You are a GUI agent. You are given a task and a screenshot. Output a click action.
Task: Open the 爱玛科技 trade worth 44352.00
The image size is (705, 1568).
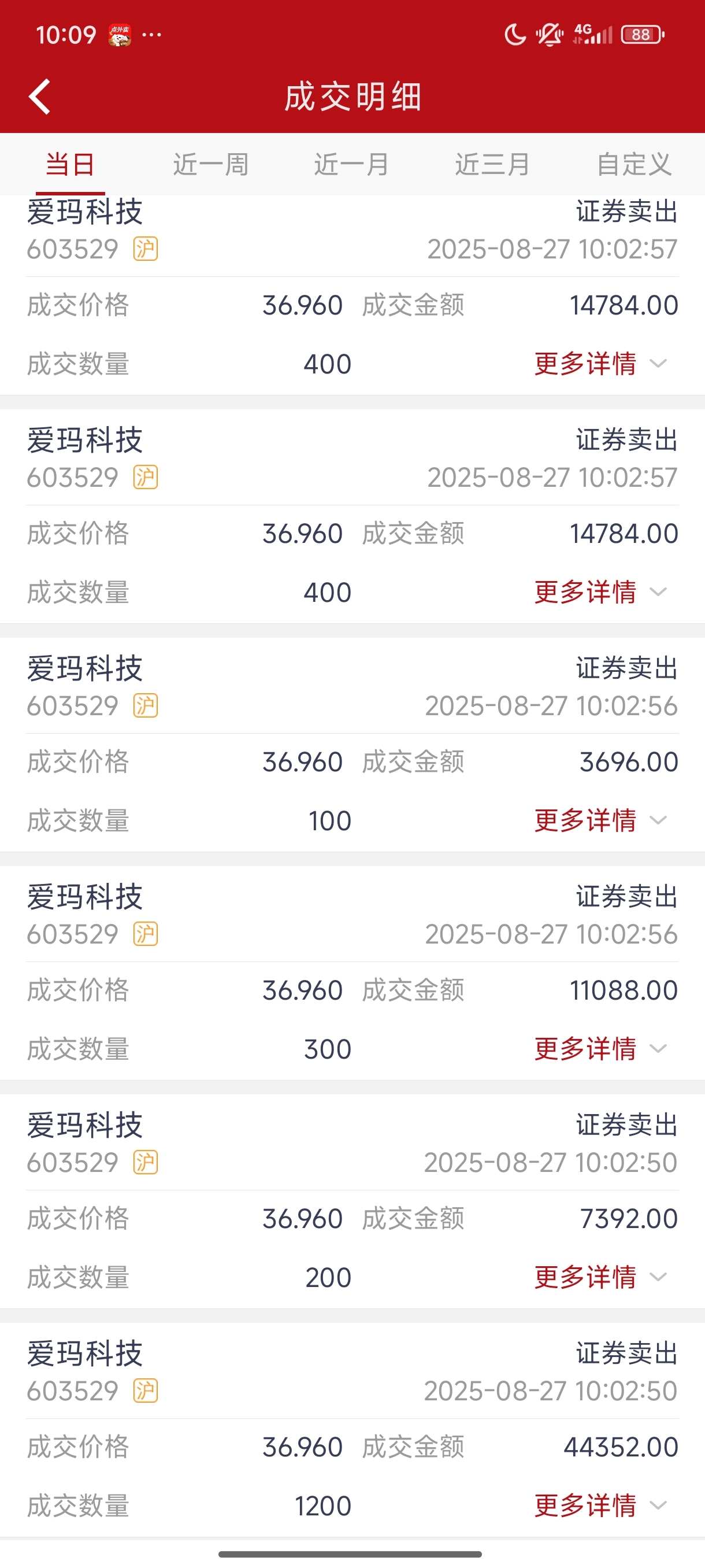[x=352, y=1430]
